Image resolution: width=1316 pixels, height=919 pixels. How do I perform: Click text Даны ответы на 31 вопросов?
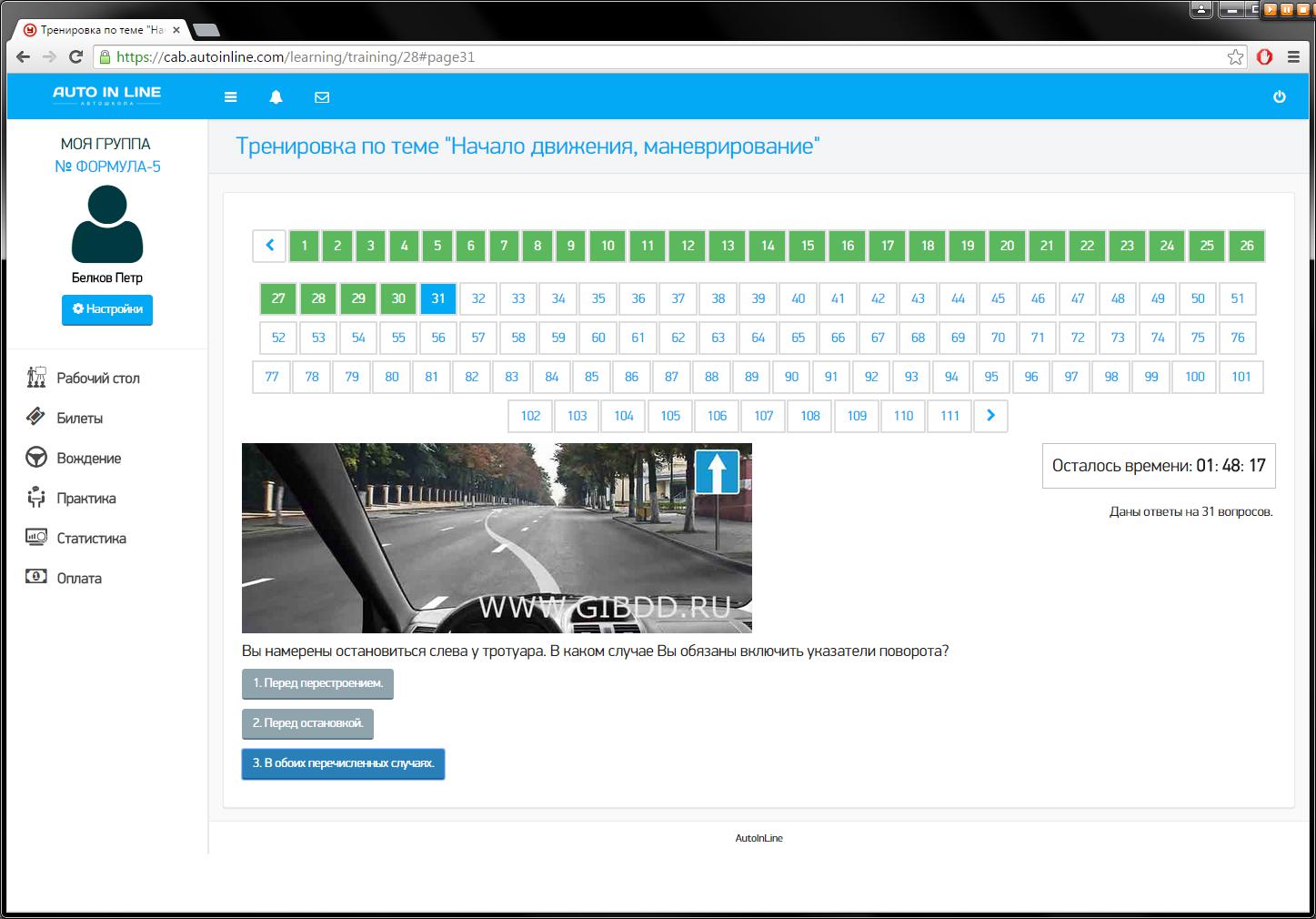click(x=1191, y=512)
